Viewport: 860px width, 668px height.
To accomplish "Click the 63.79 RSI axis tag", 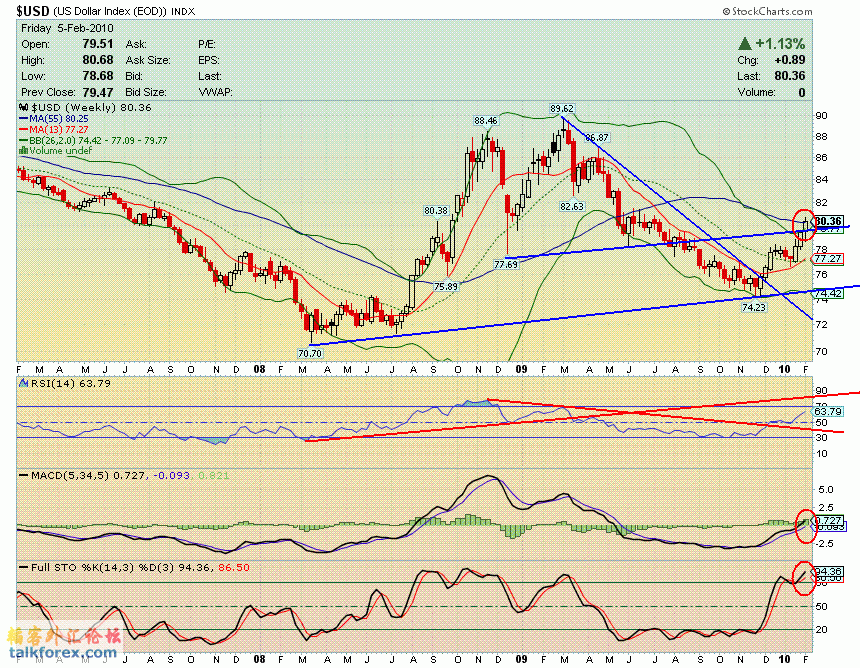I will pos(828,411).
